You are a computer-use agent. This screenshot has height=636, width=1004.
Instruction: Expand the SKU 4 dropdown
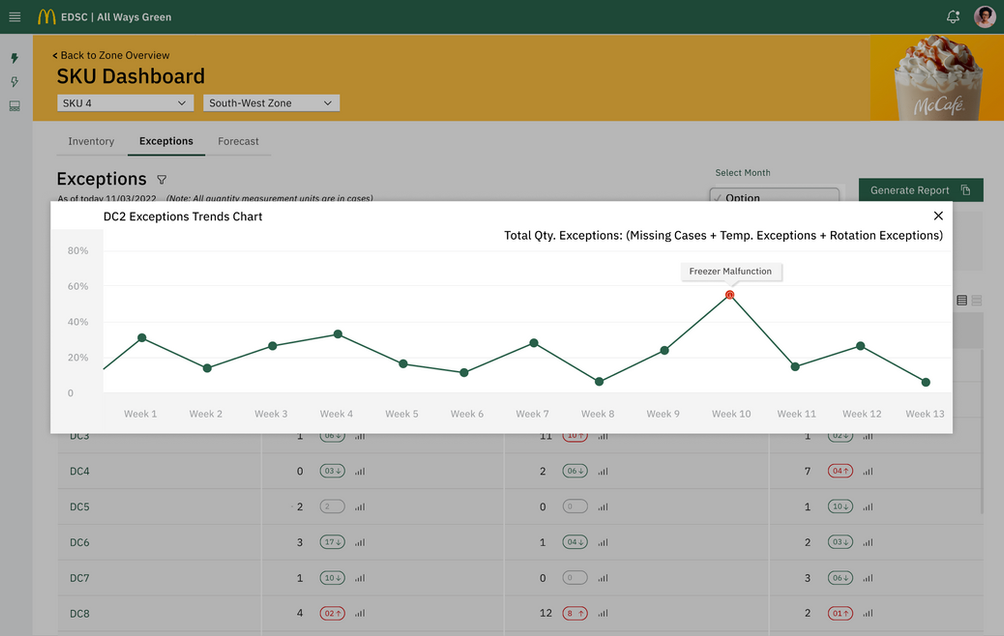tap(126, 103)
